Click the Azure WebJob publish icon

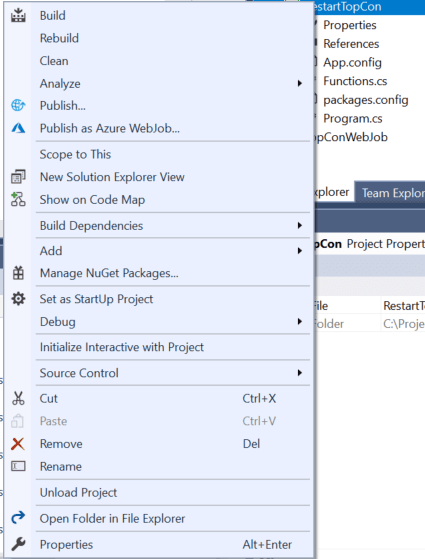point(18,128)
